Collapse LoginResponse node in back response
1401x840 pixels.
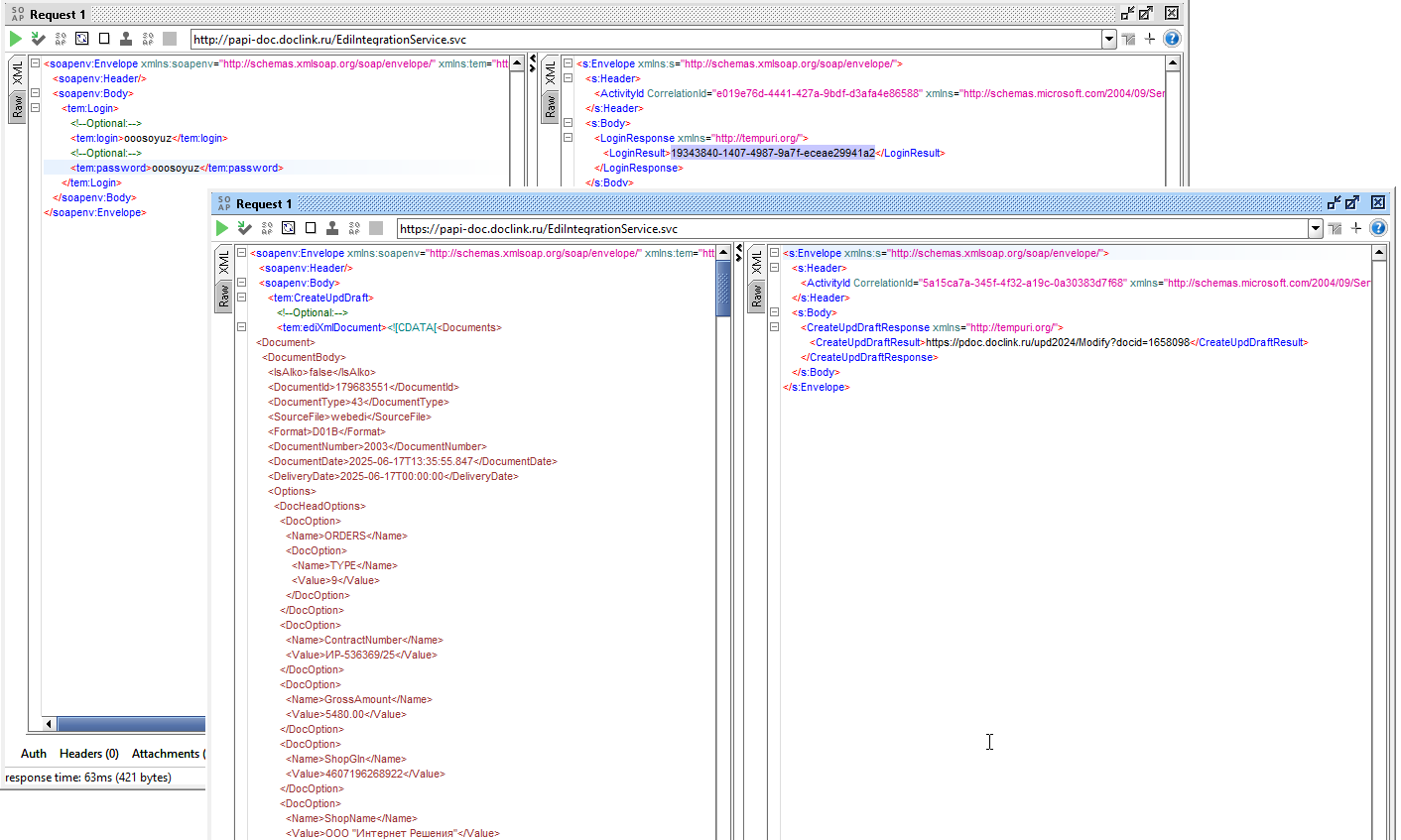point(569,138)
